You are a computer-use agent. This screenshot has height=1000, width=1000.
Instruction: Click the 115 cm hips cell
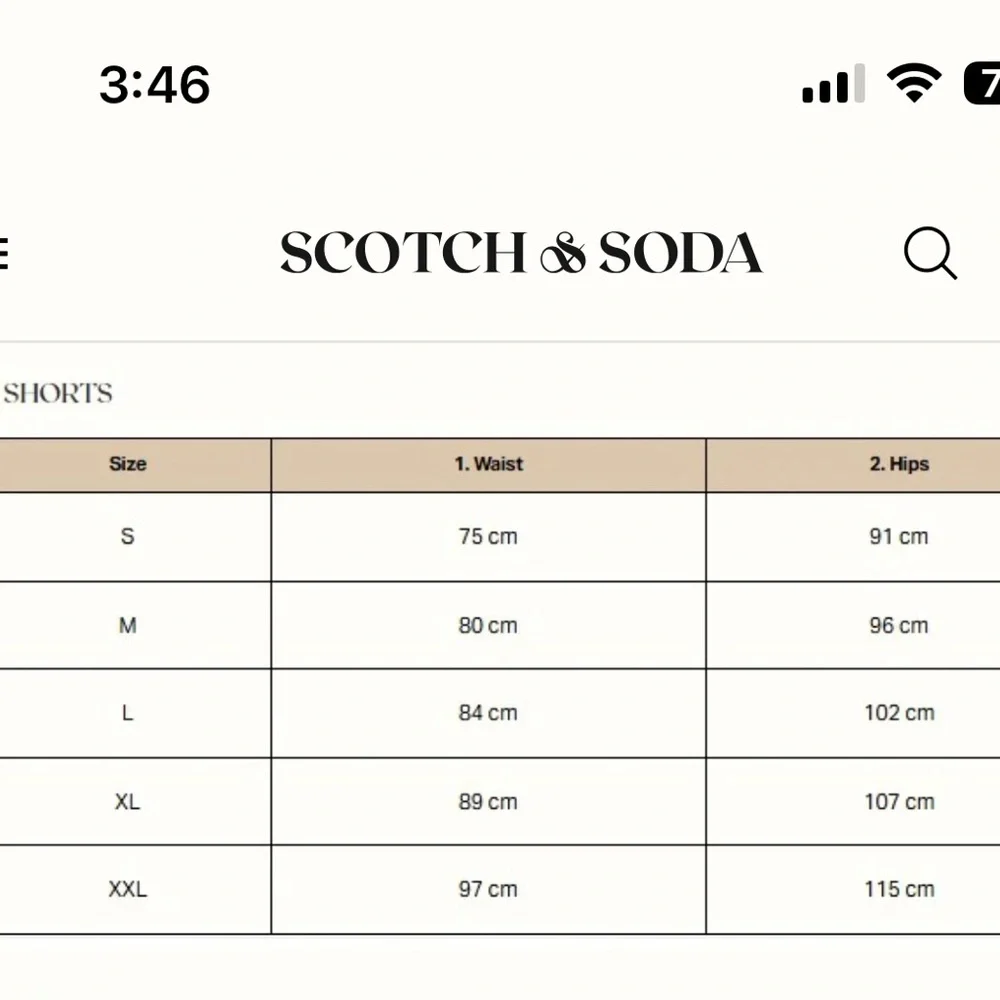899,889
